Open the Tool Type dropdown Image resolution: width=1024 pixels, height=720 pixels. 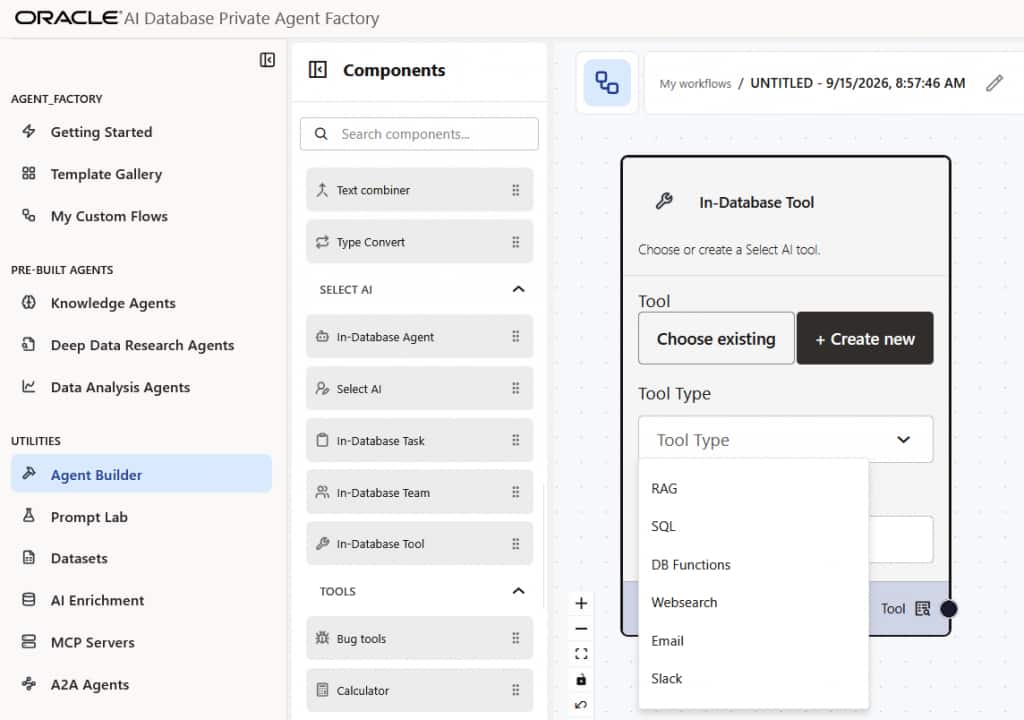(x=786, y=440)
